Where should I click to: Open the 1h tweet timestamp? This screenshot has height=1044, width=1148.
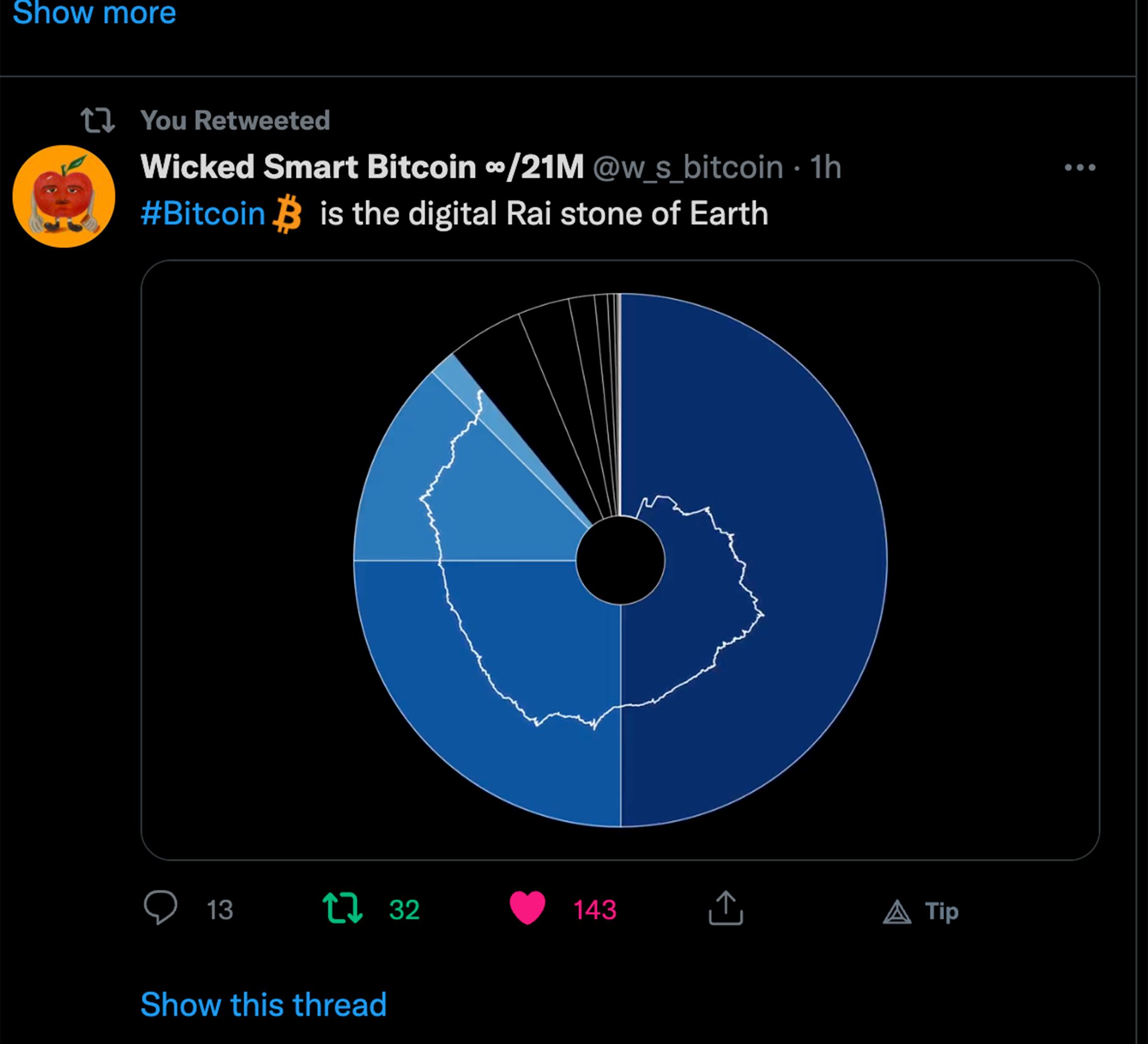pos(826,168)
